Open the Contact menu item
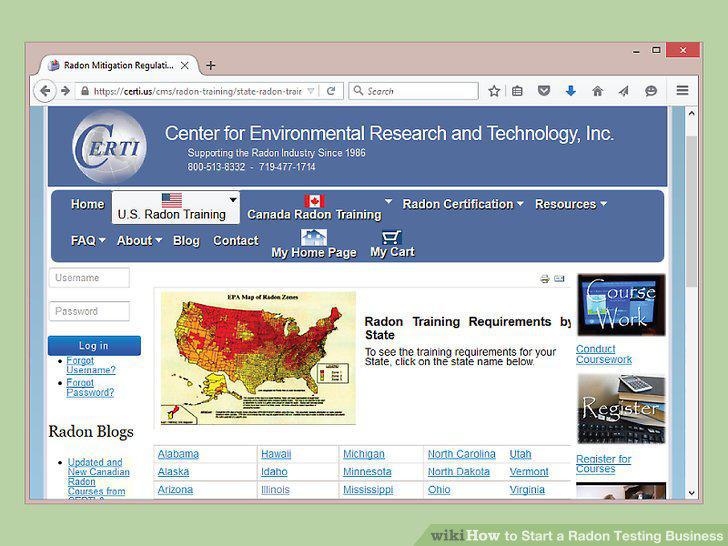728x546 pixels. click(x=236, y=240)
